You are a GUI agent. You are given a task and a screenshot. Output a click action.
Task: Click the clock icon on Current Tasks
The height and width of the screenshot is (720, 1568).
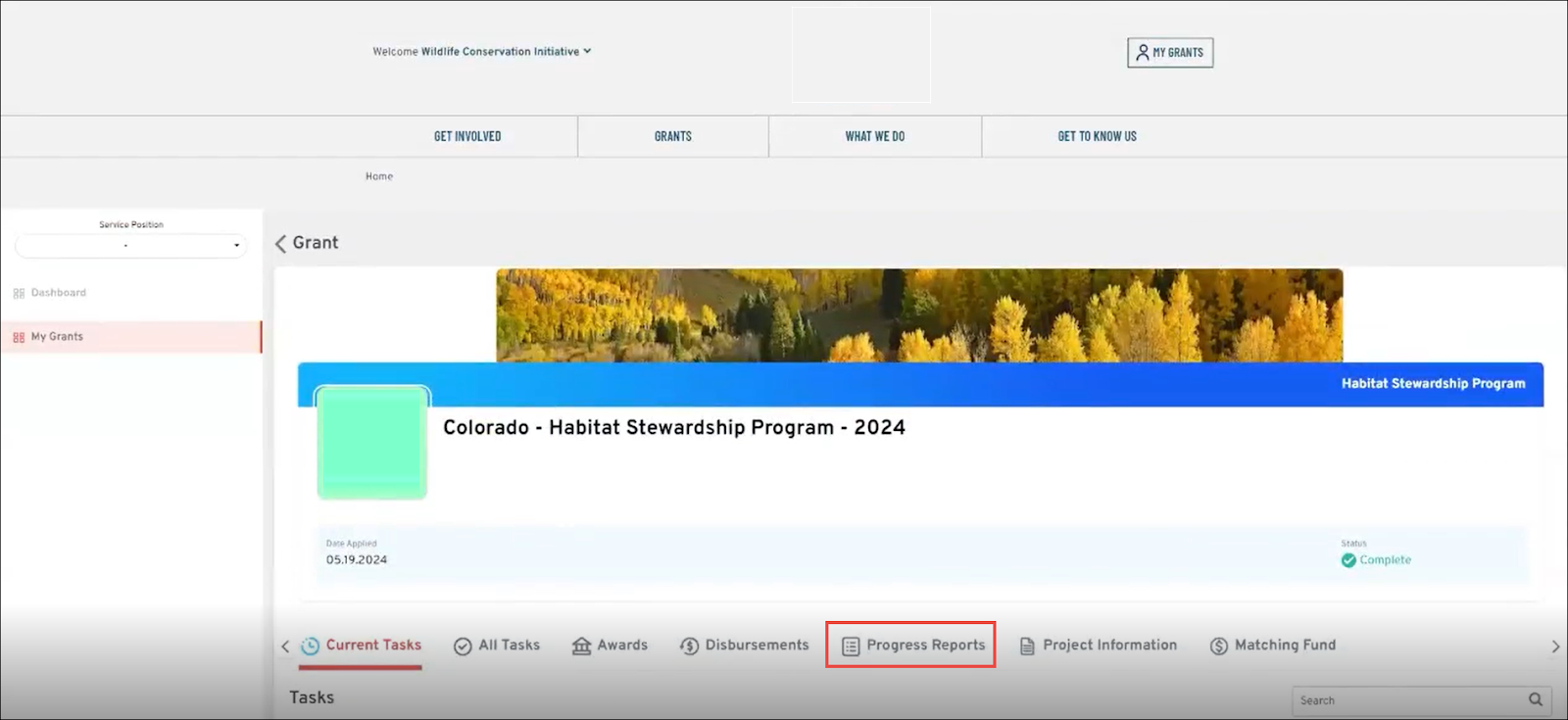click(x=310, y=646)
